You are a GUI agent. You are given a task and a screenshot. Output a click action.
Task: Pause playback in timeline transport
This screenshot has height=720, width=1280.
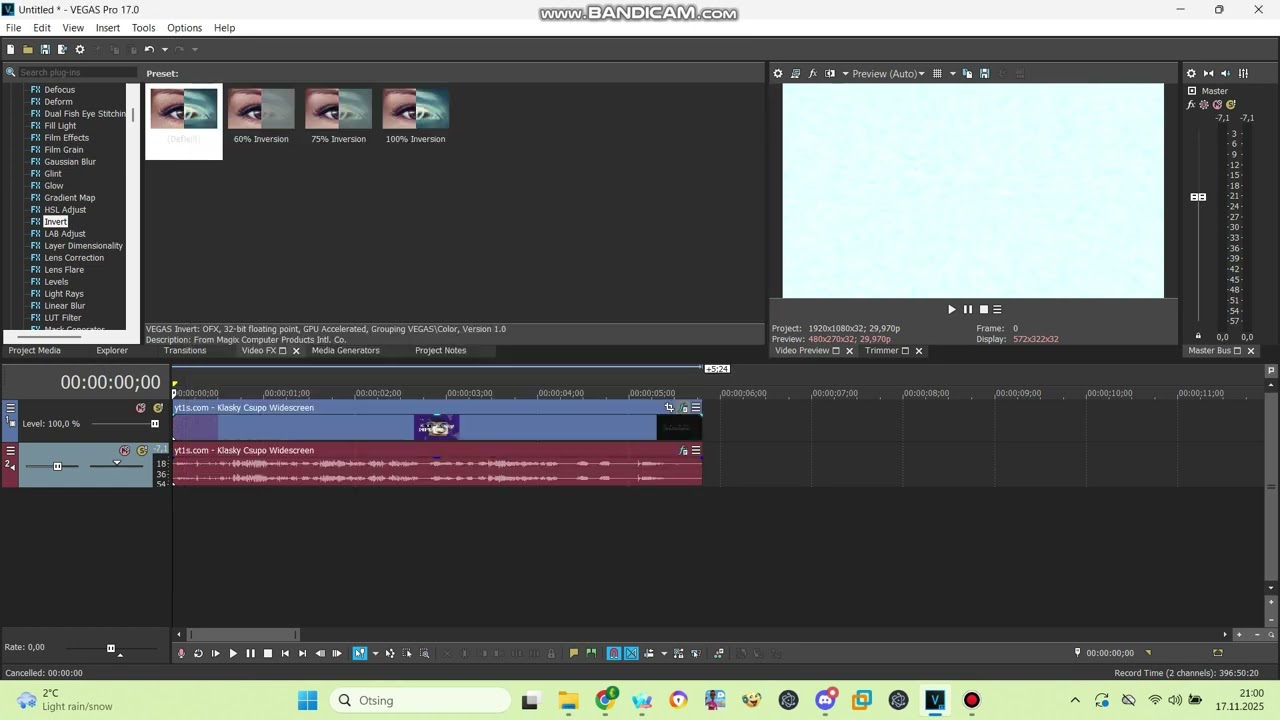[x=250, y=653]
